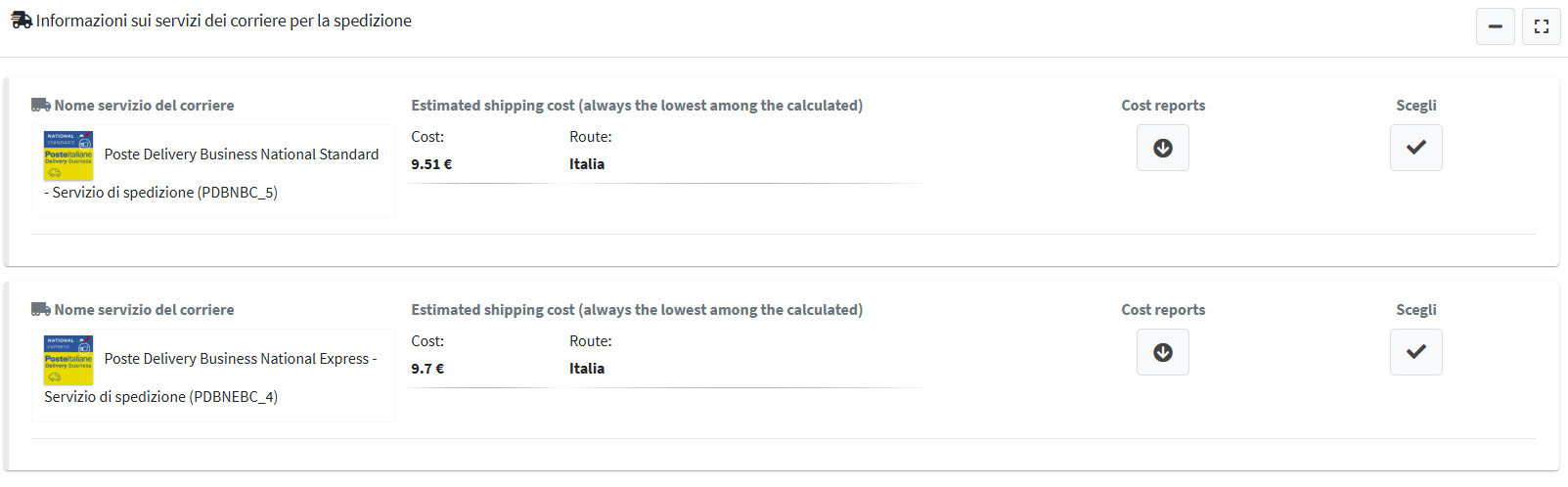Click the Poste Italiane National Express logo
Screen dimensions: 1568x487
point(68,360)
